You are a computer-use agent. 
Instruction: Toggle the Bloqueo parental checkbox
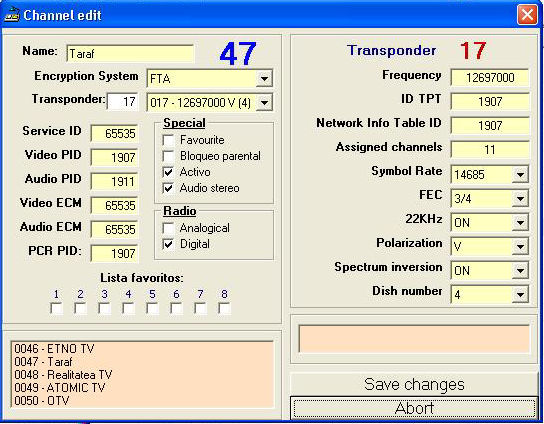coord(168,156)
